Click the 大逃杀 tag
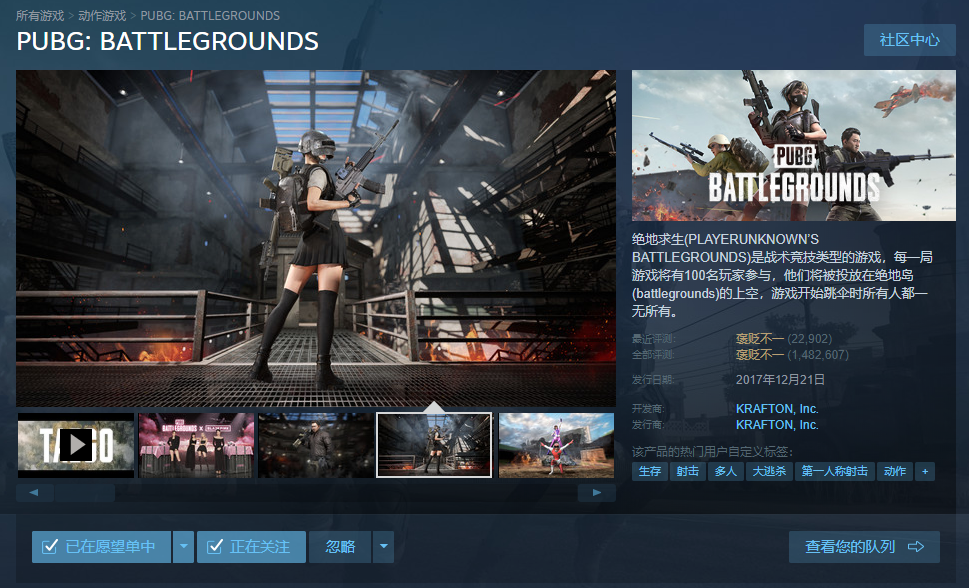The width and height of the screenshot is (969, 588). (x=769, y=471)
